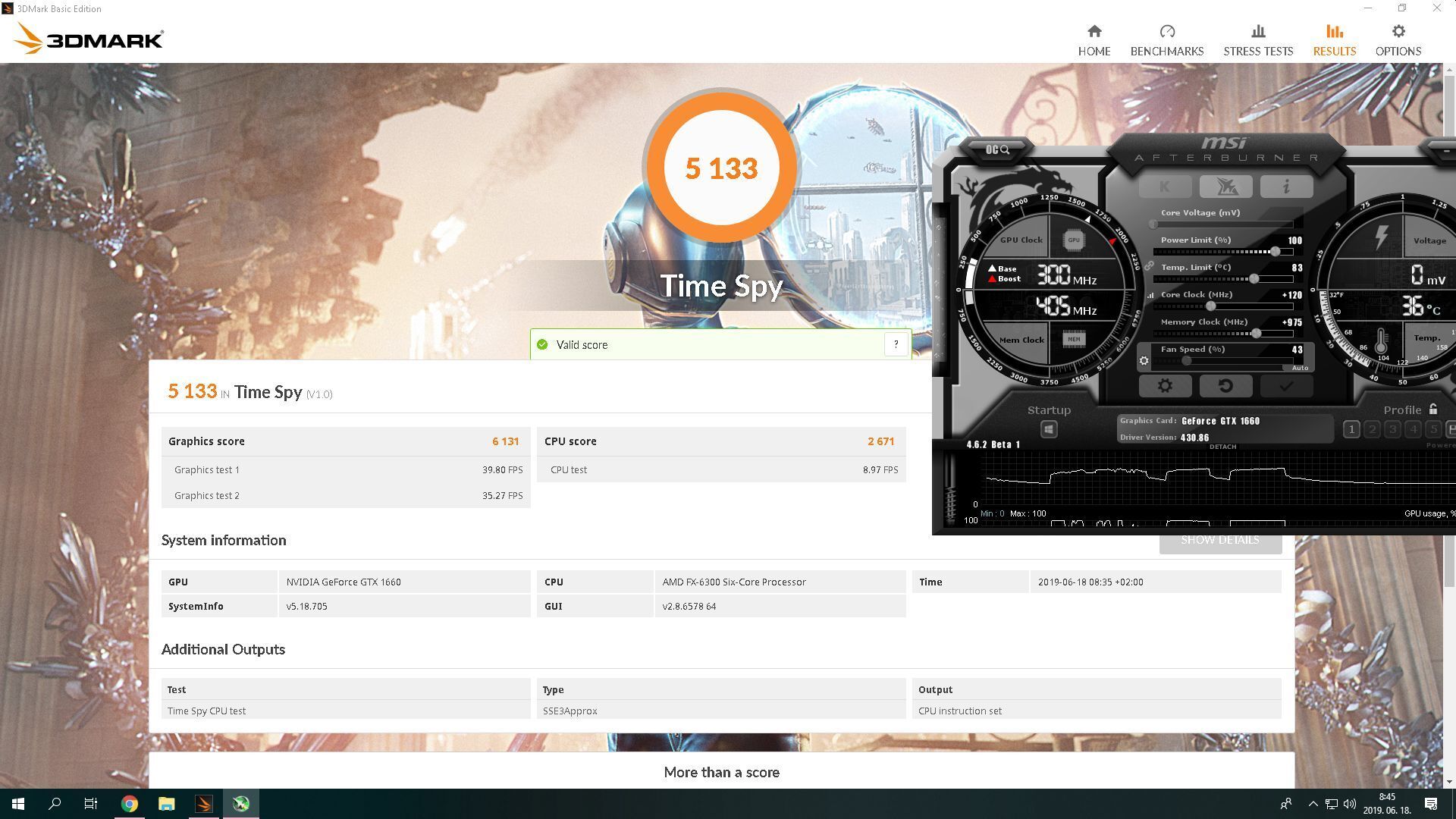1456x819 pixels.
Task: Select Afterburner profile 2
Action: 1371,430
